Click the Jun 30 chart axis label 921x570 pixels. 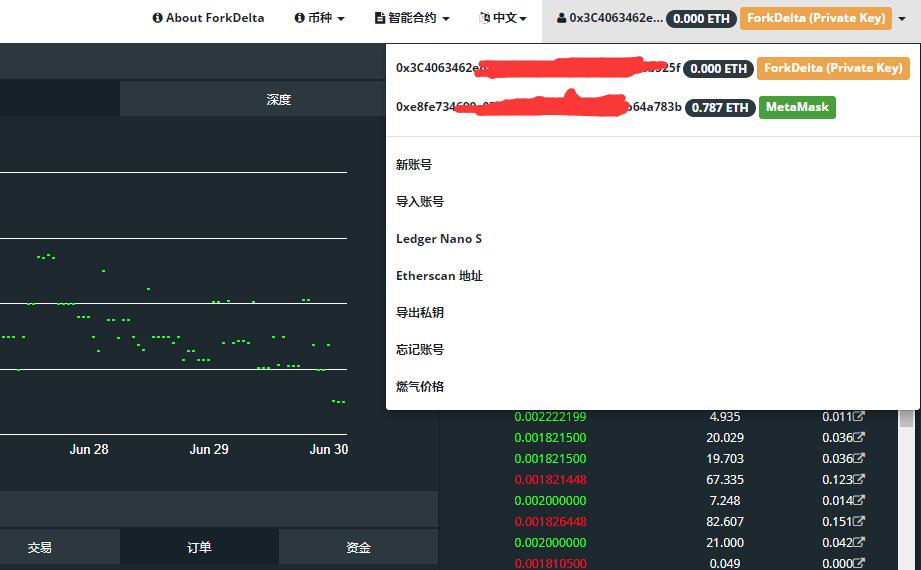pyautogui.click(x=329, y=450)
